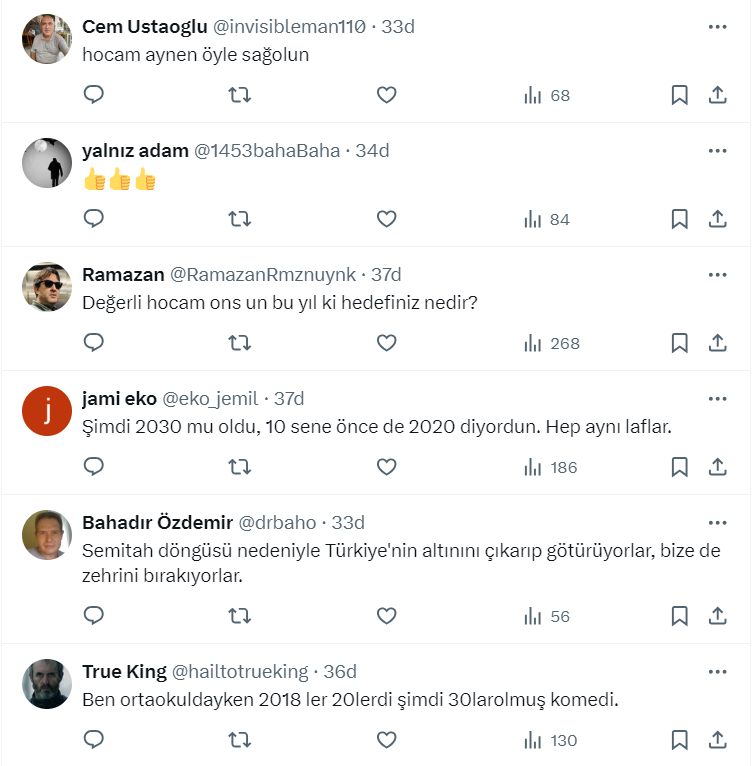
Task: Open the more options menu on Cem Ustaoglu's tweet
Action: tap(717, 27)
